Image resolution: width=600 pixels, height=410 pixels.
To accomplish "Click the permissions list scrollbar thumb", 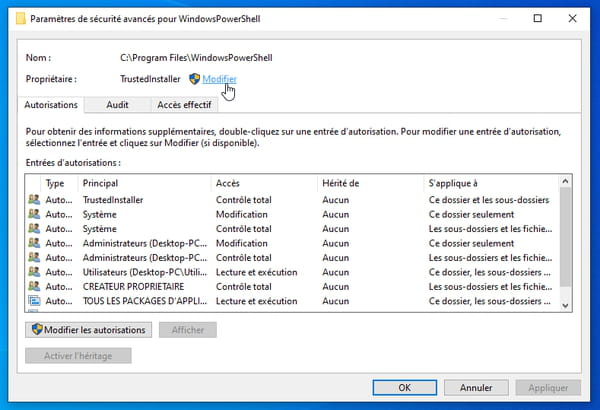I will [x=565, y=236].
